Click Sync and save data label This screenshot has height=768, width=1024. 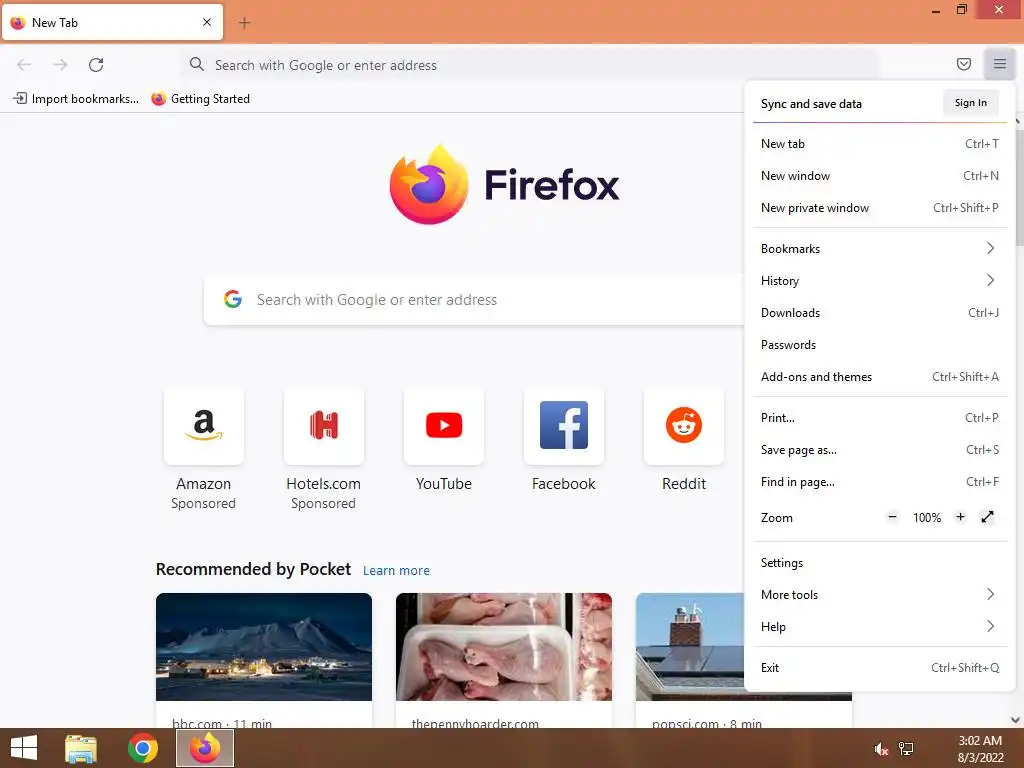coord(811,104)
